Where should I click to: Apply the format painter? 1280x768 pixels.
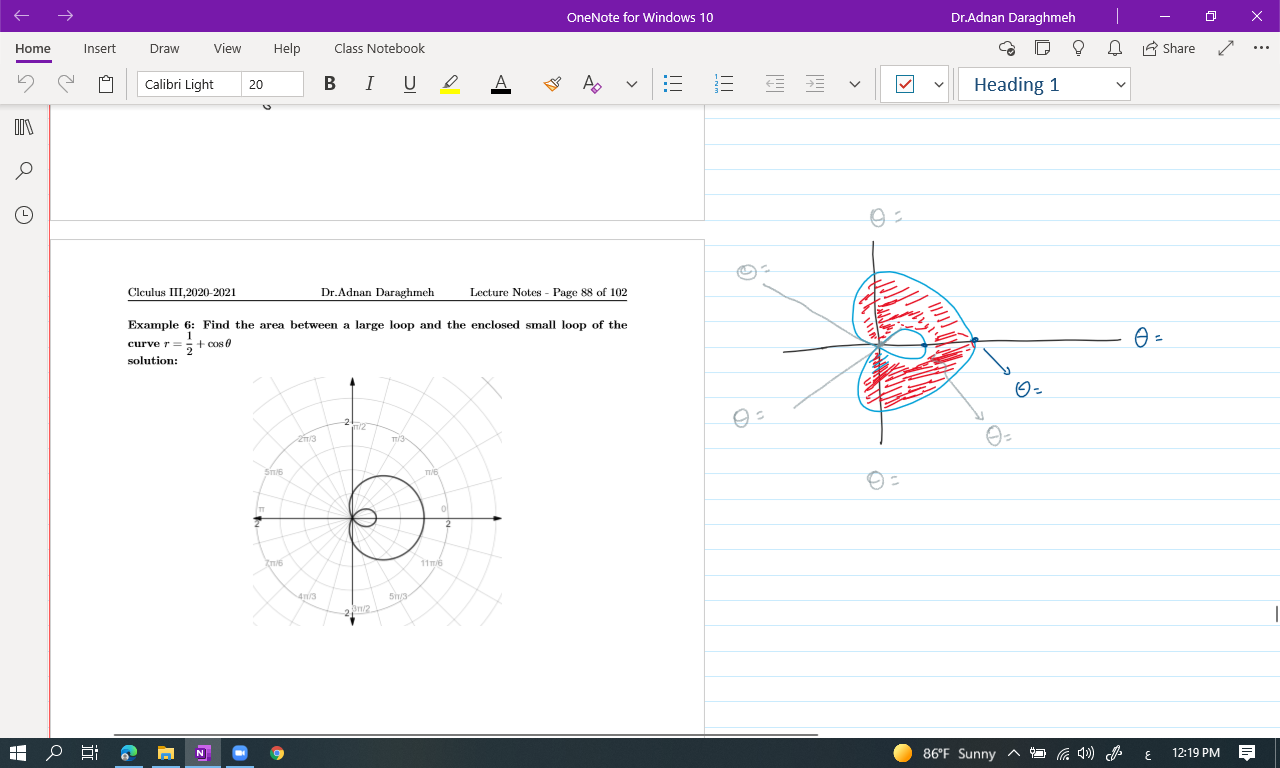pos(552,85)
